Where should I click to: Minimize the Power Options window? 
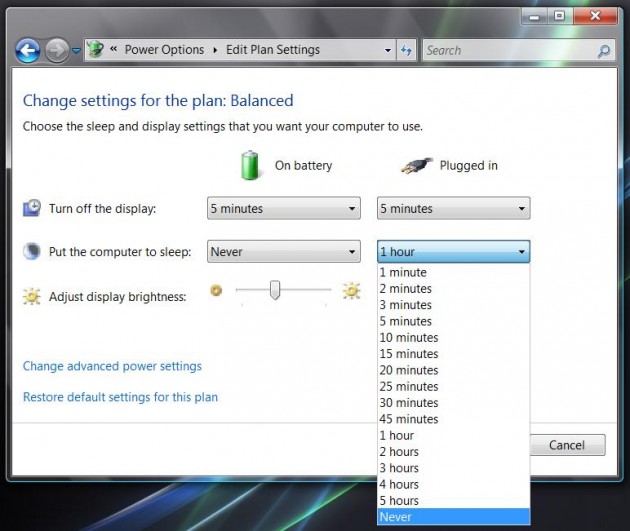pyautogui.click(x=534, y=16)
